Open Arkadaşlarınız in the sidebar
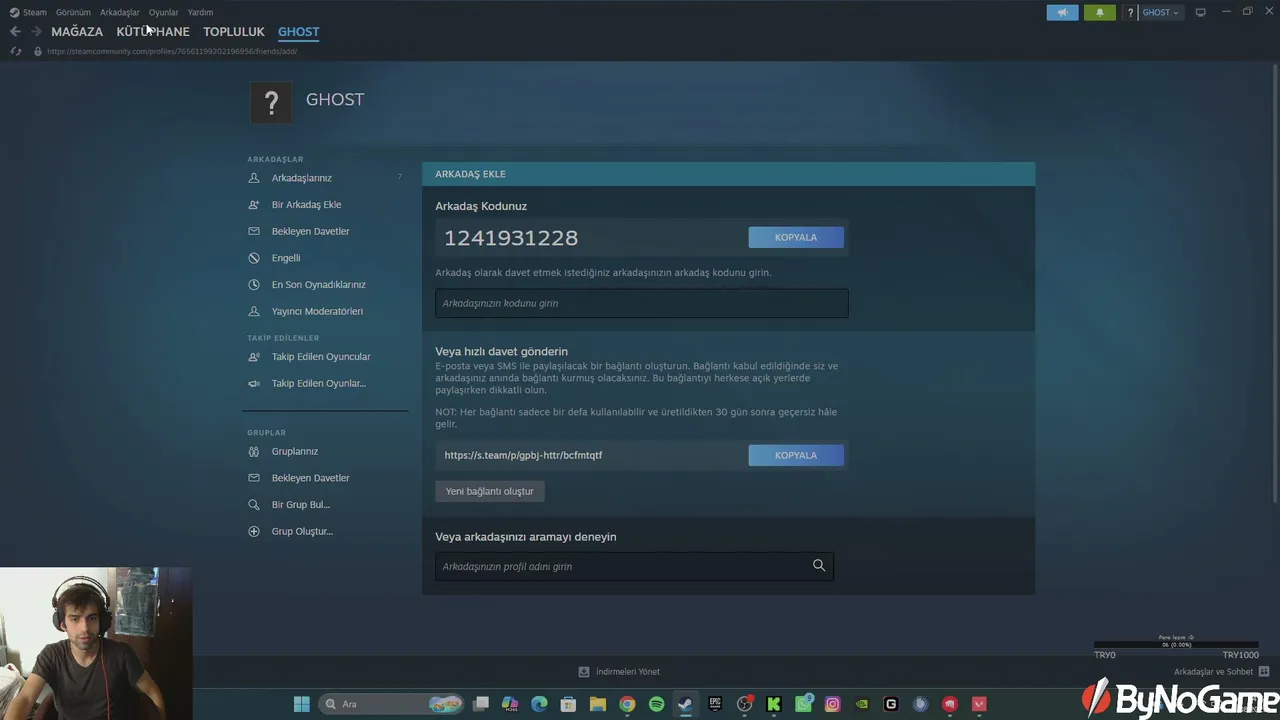 [302, 178]
